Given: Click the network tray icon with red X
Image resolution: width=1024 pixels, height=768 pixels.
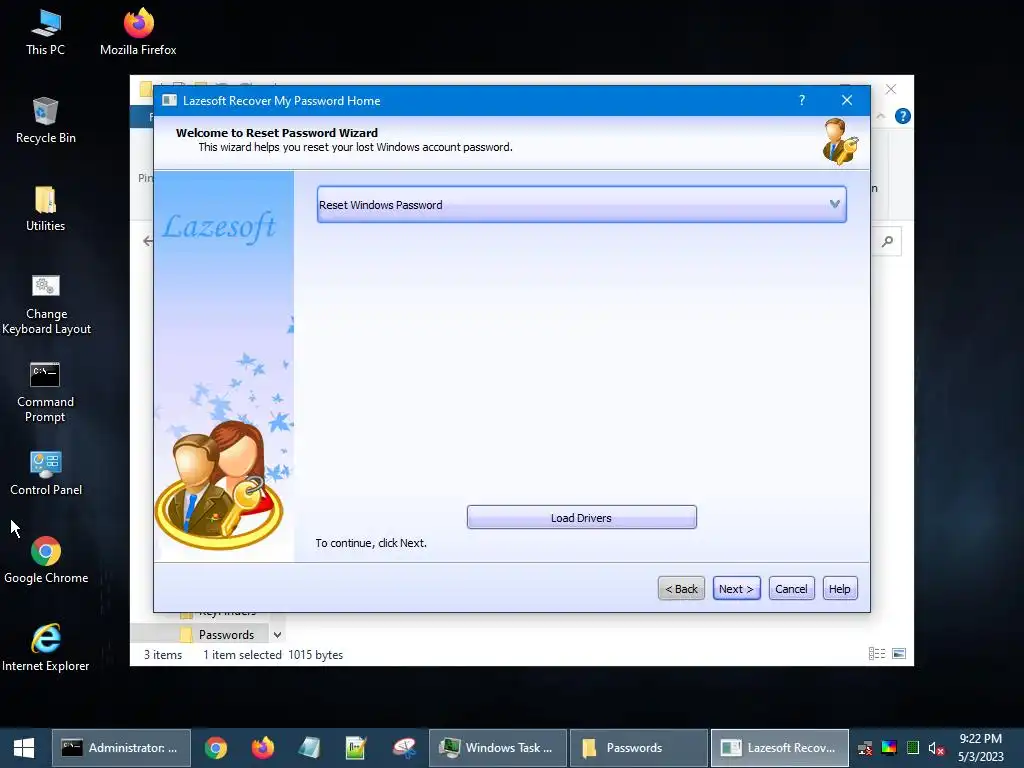Looking at the screenshot, I should coord(865,748).
